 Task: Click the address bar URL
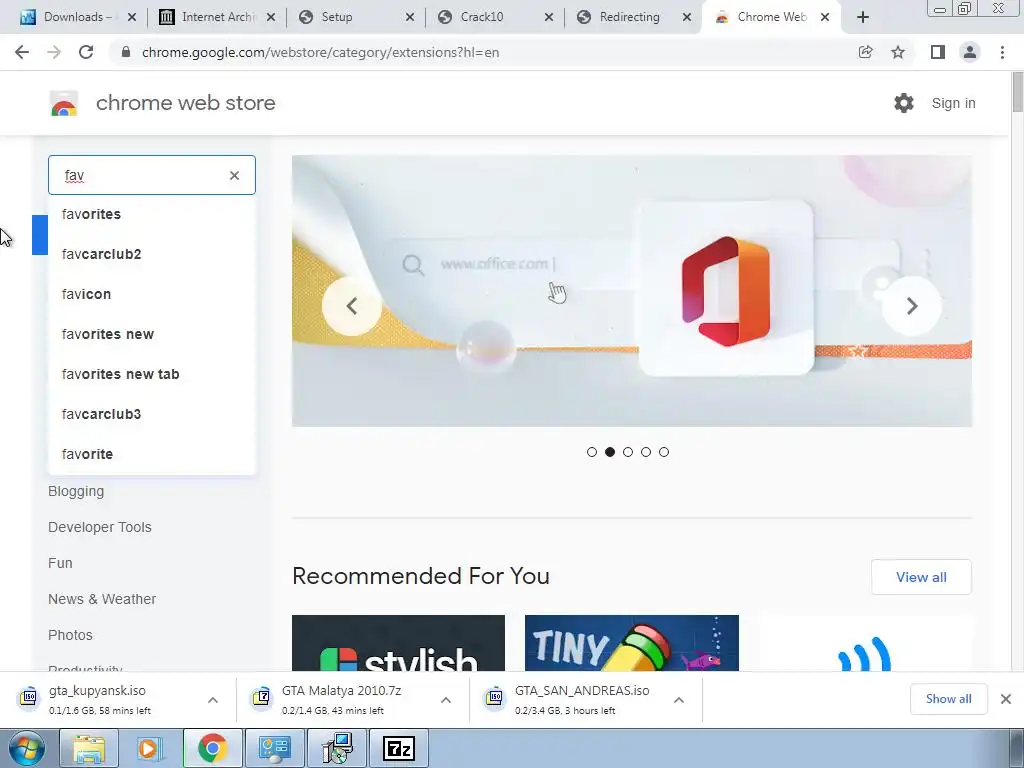[x=320, y=52]
